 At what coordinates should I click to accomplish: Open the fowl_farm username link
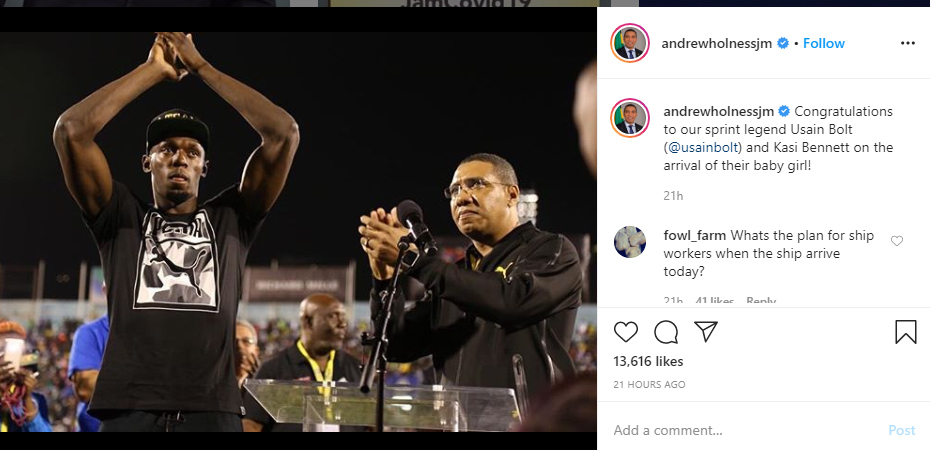click(695, 235)
